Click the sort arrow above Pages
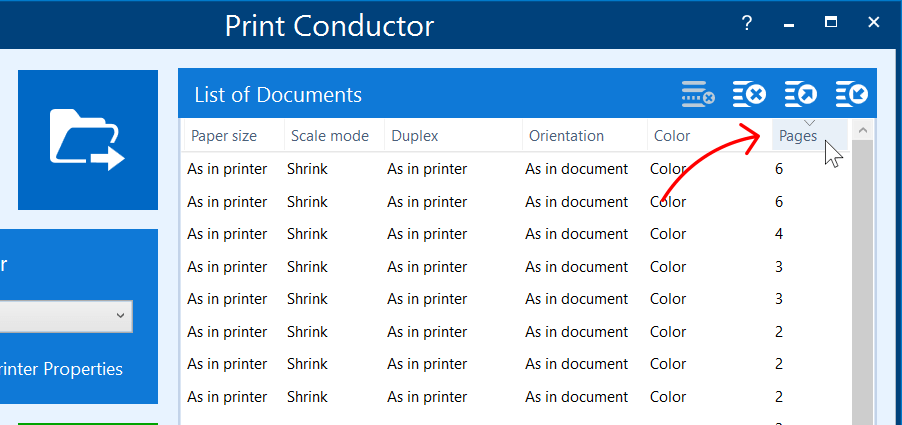Viewport: 902px width, 425px height. click(810, 123)
